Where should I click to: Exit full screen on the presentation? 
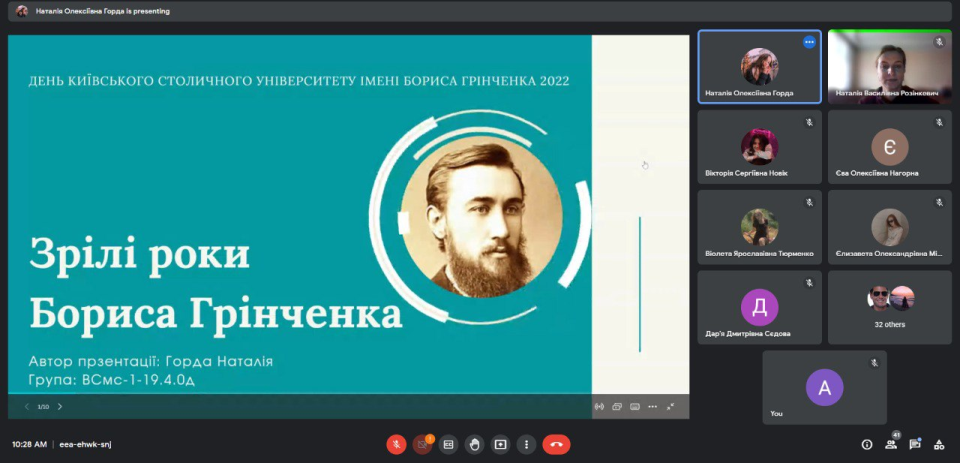click(670, 407)
